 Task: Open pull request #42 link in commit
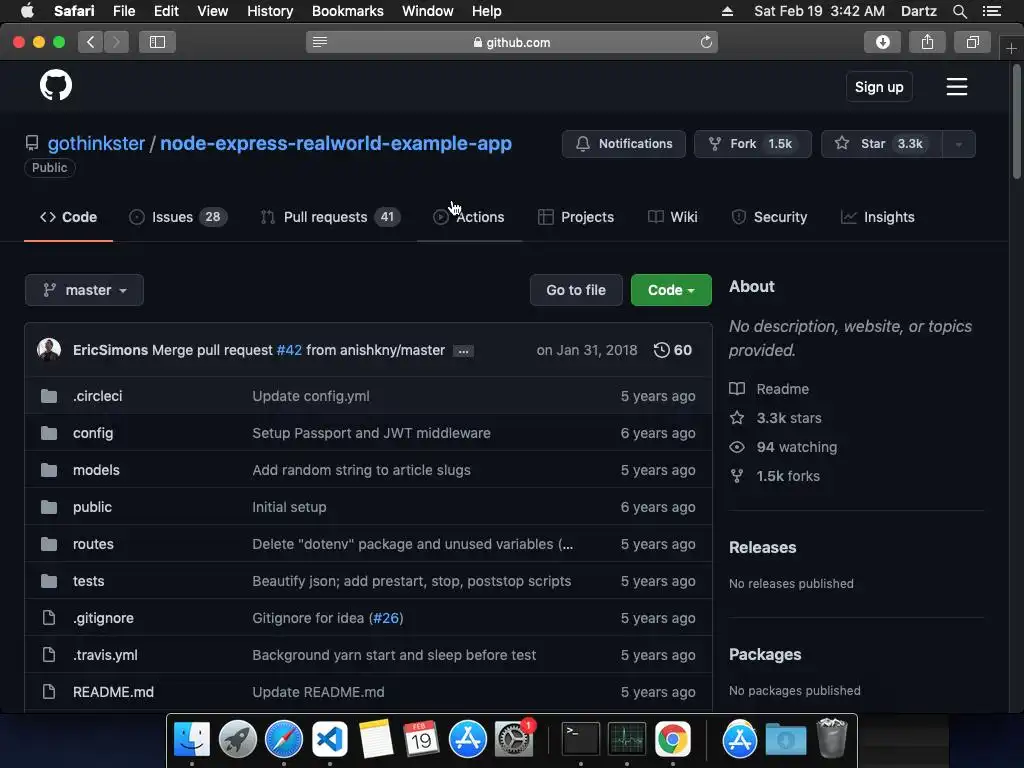point(289,350)
